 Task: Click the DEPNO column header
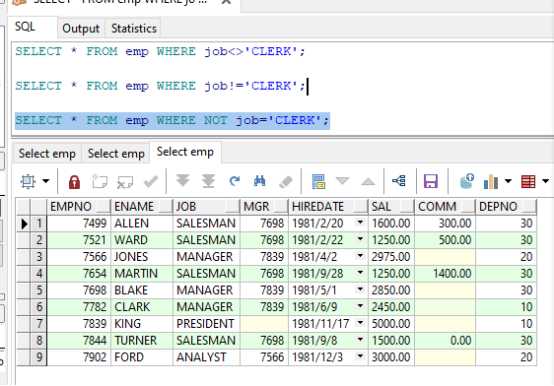506,207
